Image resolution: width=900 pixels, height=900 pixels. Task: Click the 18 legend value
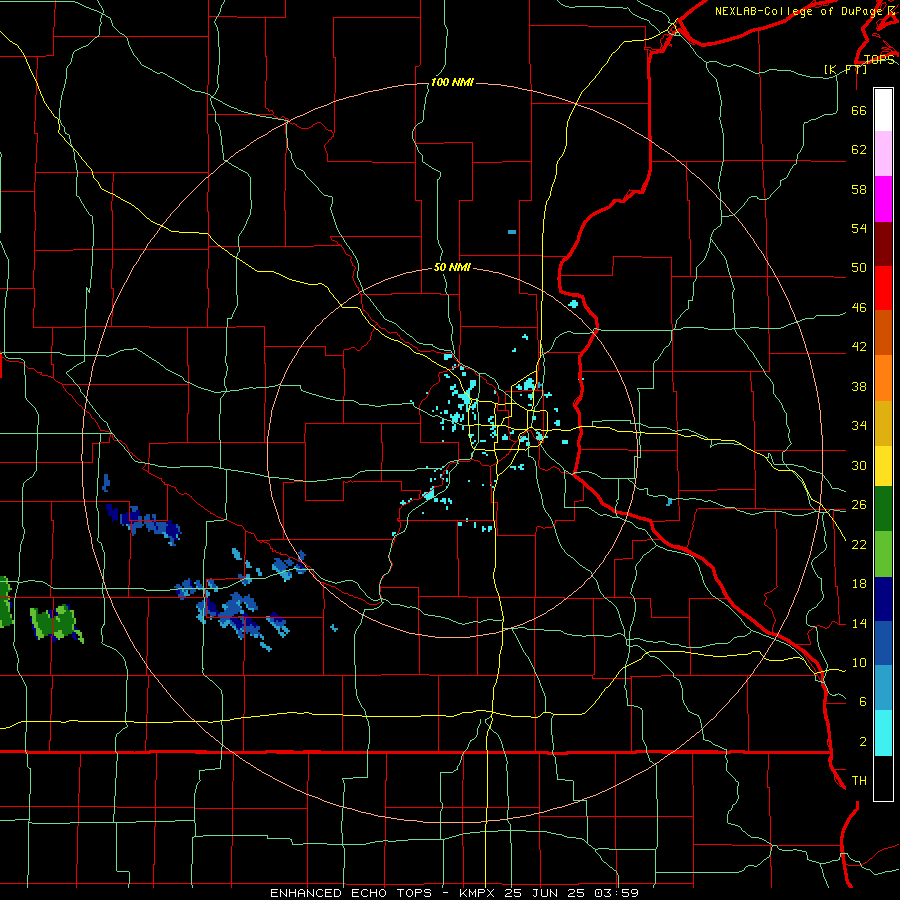tap(859, 583)
